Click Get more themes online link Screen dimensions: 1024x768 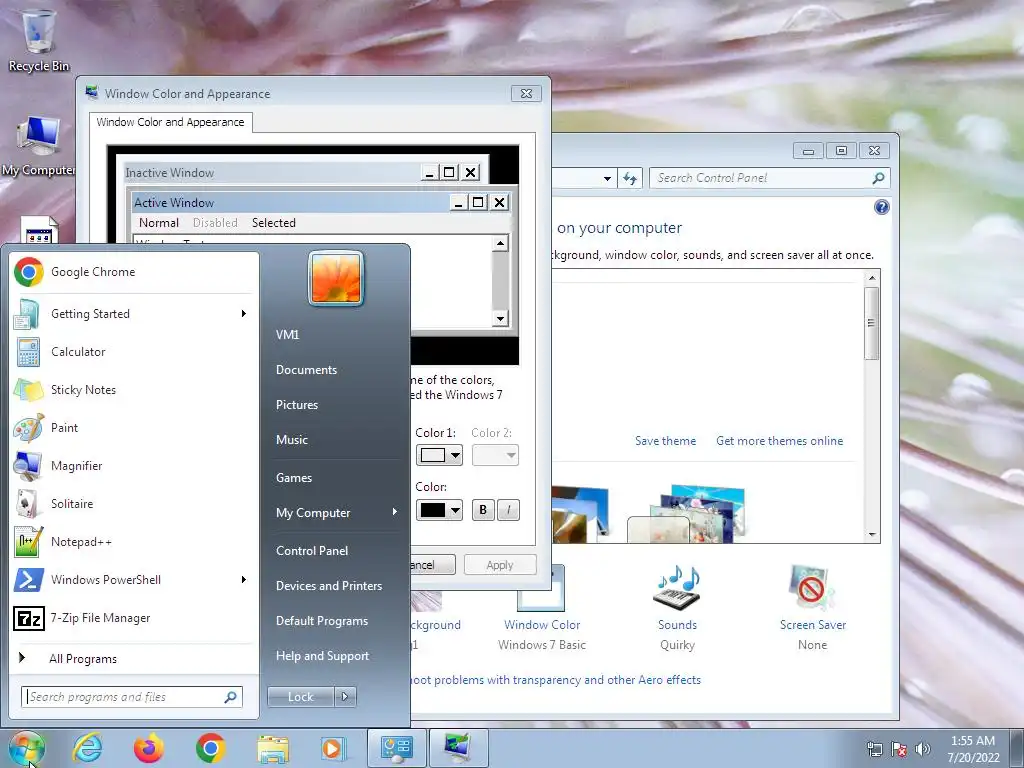click(779, 441)
